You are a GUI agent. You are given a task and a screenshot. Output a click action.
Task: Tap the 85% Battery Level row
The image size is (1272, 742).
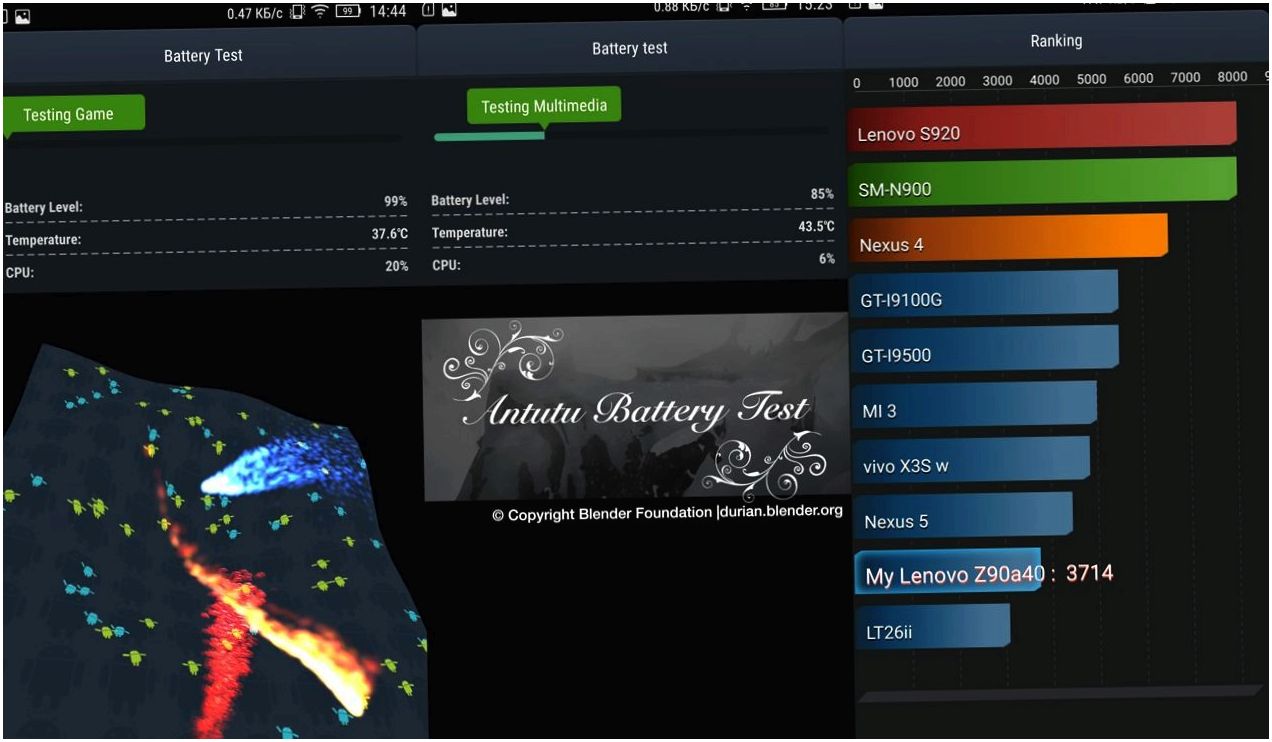(x=632, y=197)
